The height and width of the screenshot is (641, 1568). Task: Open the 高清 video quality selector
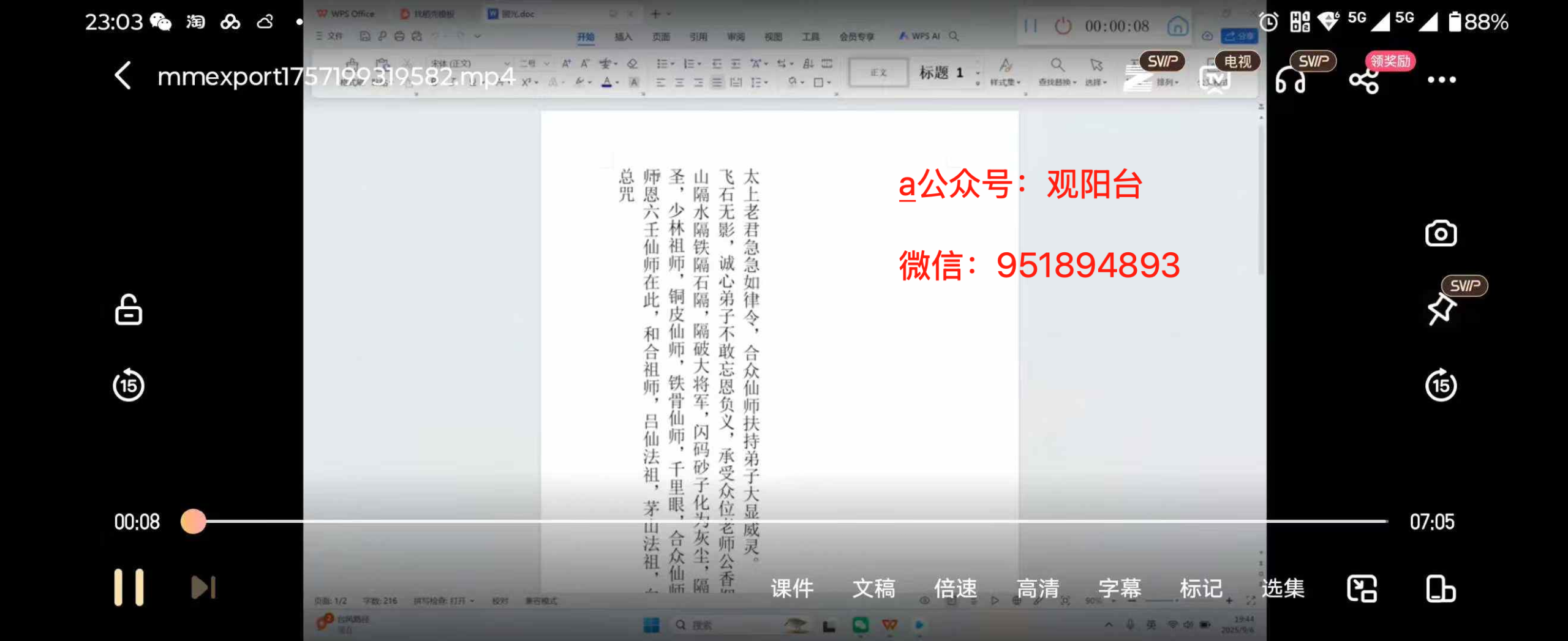click(1038, 589)
